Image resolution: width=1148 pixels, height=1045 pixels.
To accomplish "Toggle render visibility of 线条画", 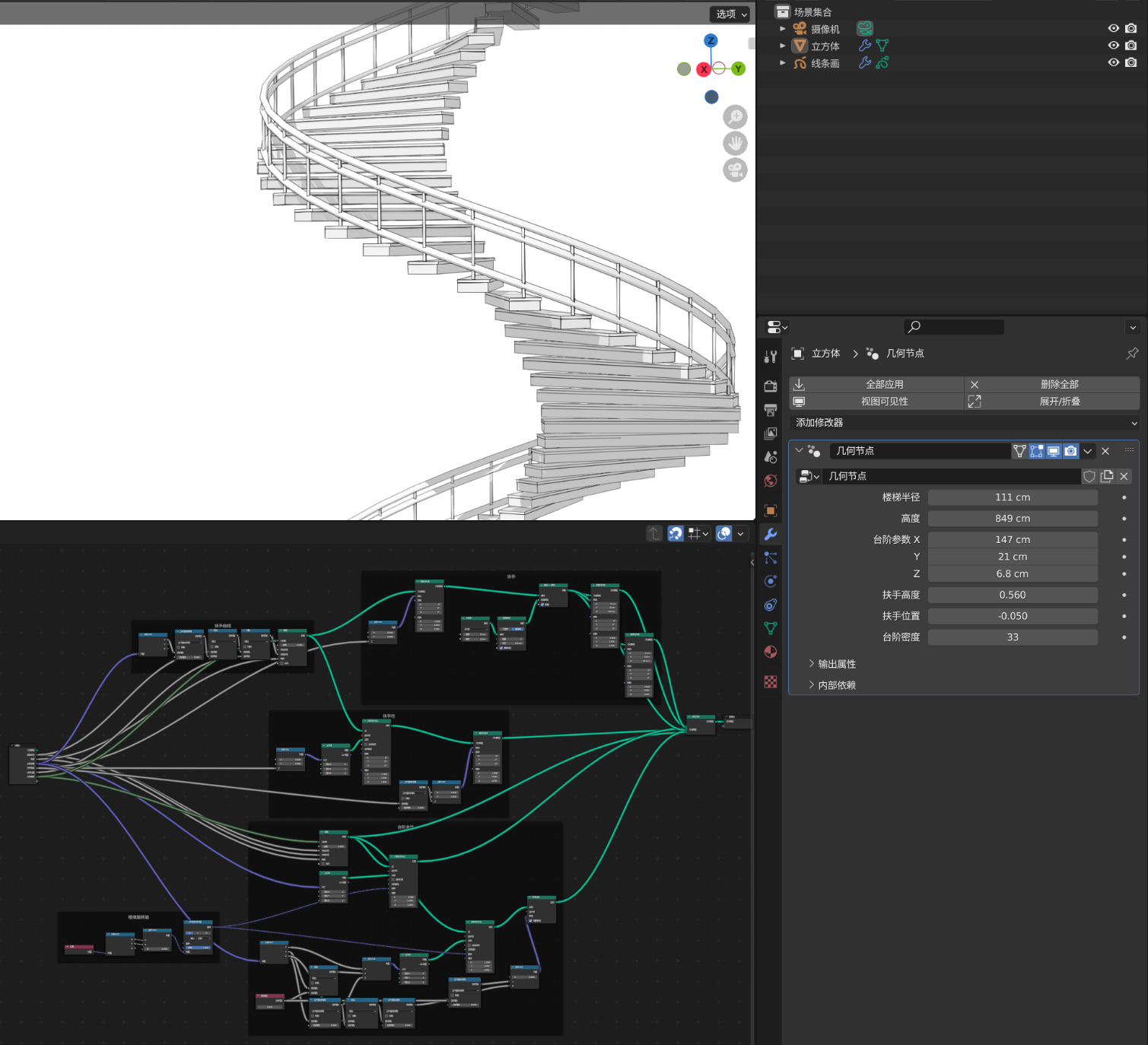I will tap(1131, 62).
